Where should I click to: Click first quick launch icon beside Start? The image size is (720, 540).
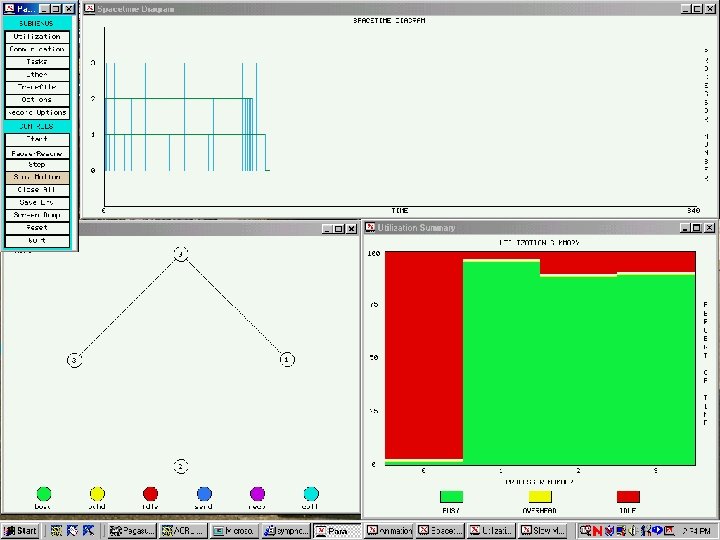click(56, 531)
